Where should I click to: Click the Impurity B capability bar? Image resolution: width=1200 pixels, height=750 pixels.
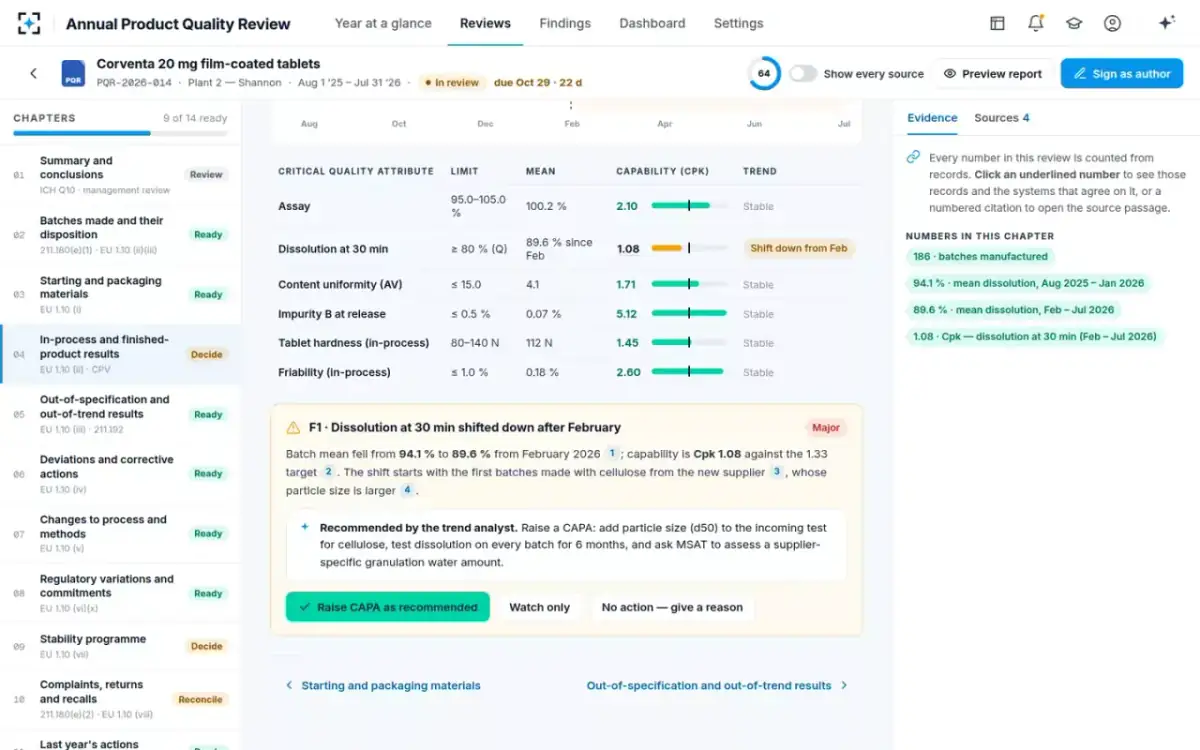tap(689, 314)
